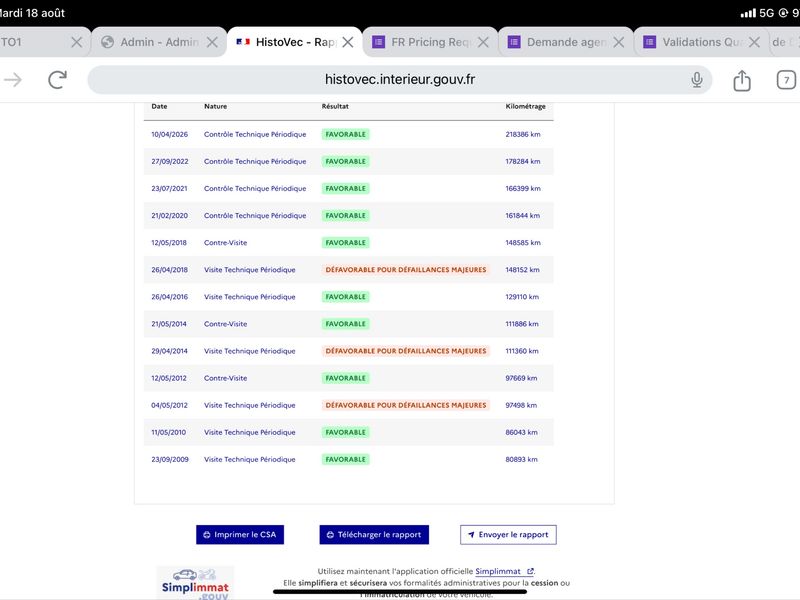Switch to the Validations Qu tab
Image resolution: width=800 pixels, height=600 pixels.
point(702,42)
